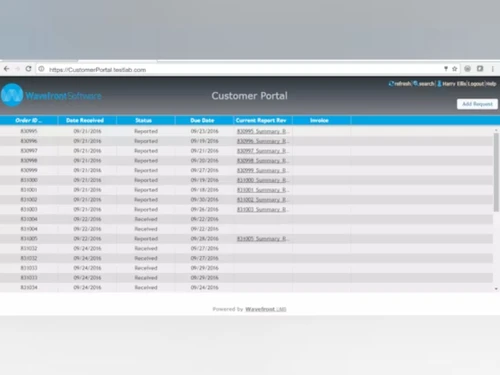Click the round extension icon beside the address bar
Image resolution: width=500 pixels, height=375 pixels.
(467, 69)
